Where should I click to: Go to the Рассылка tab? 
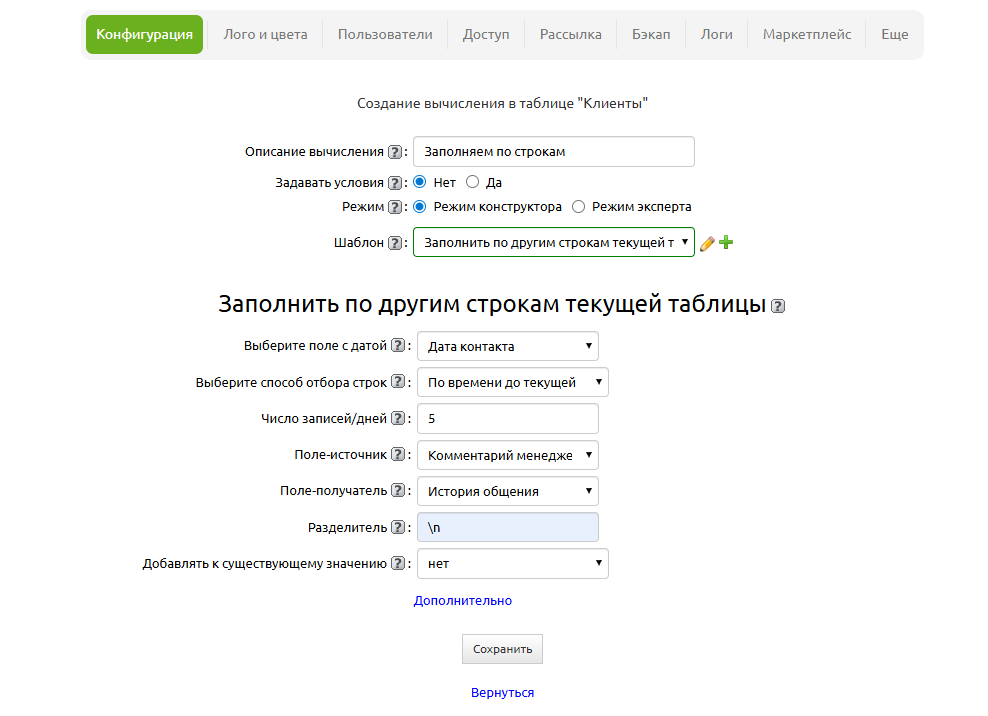pos(571,35)
